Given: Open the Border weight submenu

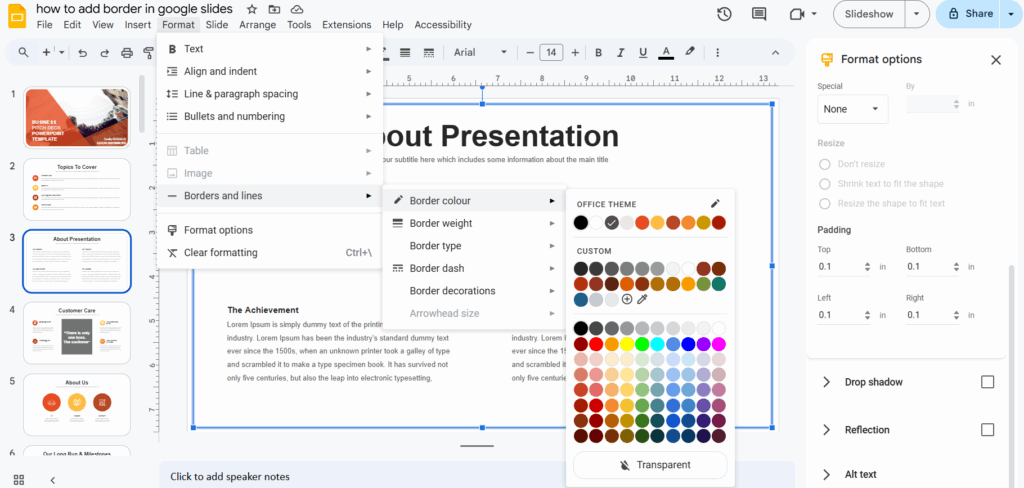Looking at the screenshot, I should [473, 223].
